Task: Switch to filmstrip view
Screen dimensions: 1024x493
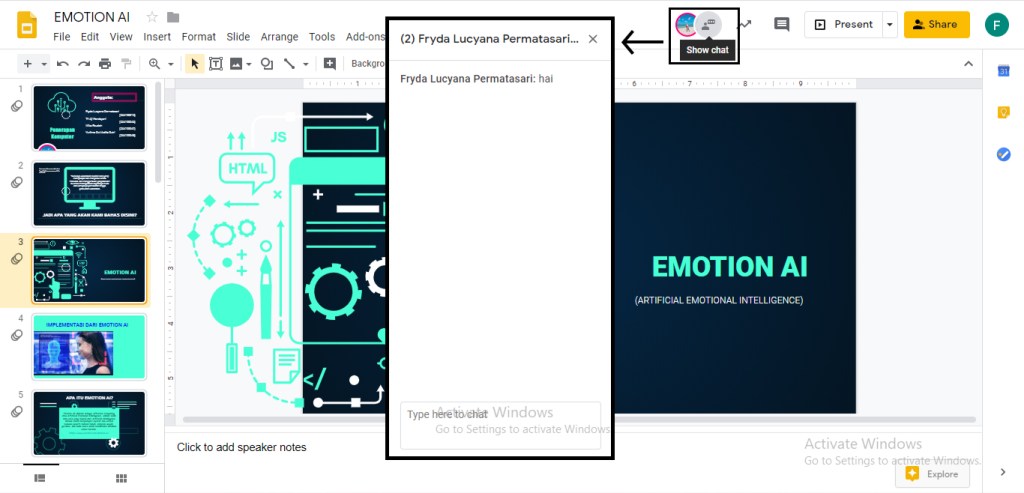Action: [40, 478]
